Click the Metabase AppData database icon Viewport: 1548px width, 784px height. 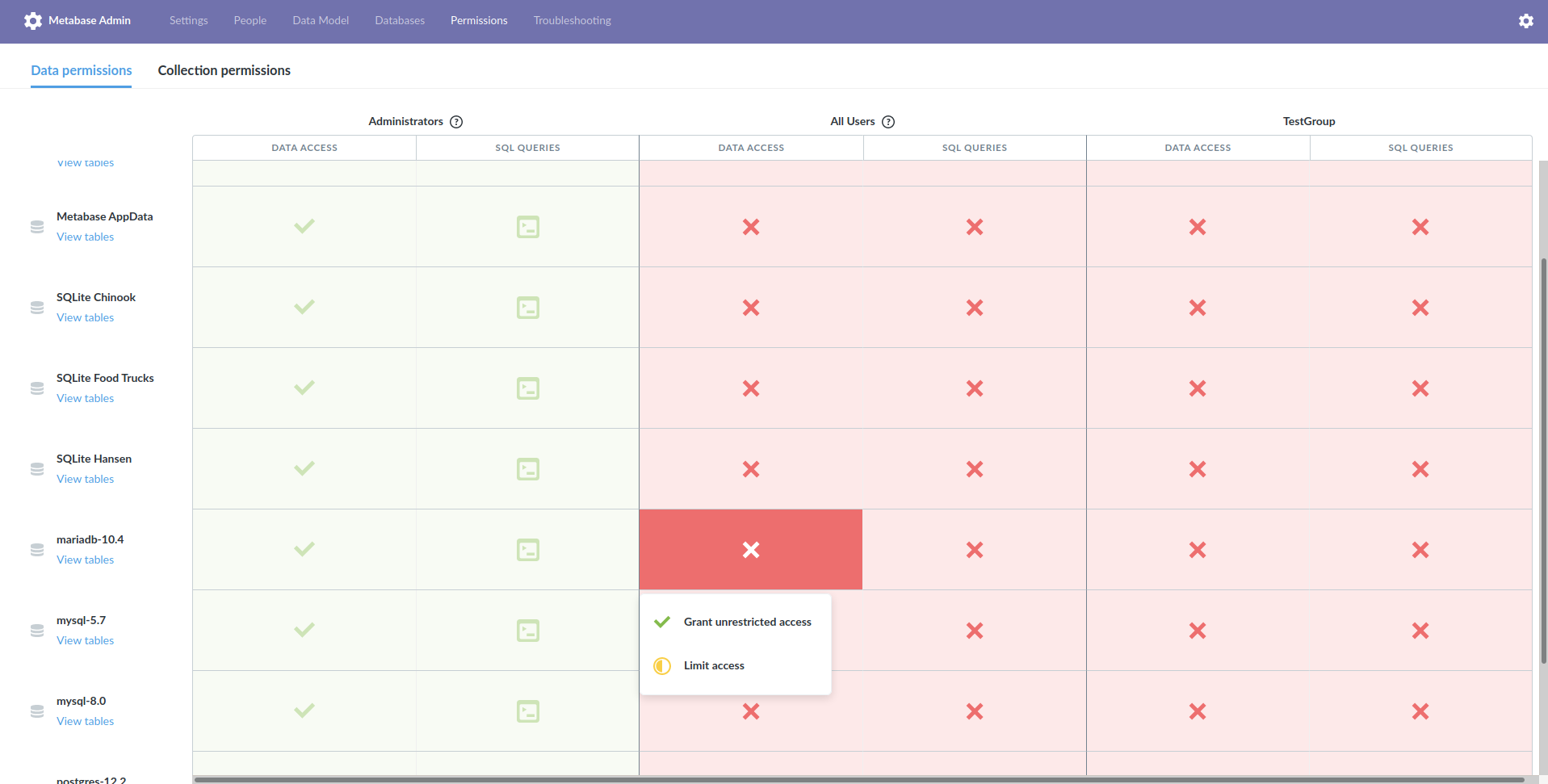pyautogui.click(x=37, y=227)
